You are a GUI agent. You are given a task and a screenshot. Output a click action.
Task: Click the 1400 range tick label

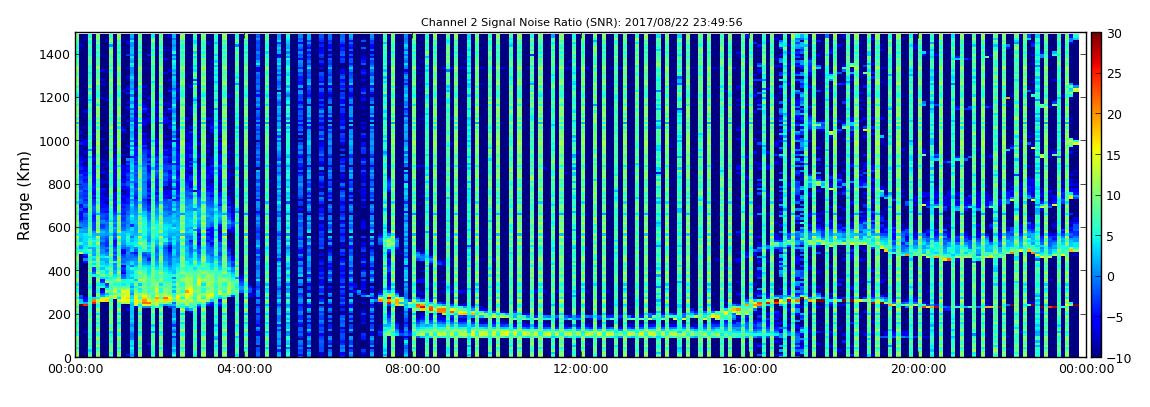pyautogui.click(x=55, y=54)
